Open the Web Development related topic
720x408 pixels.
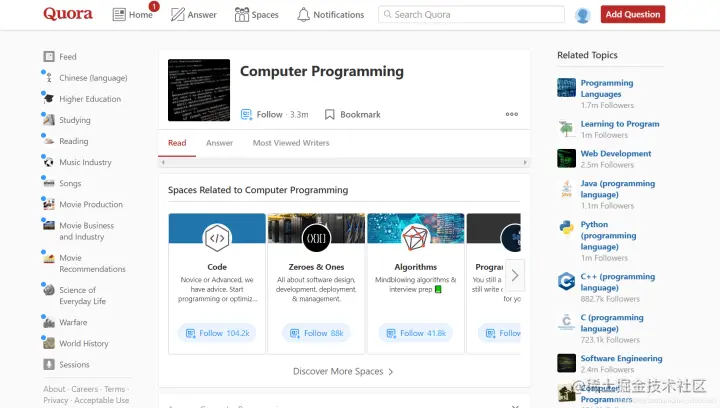tap(616, 154)
